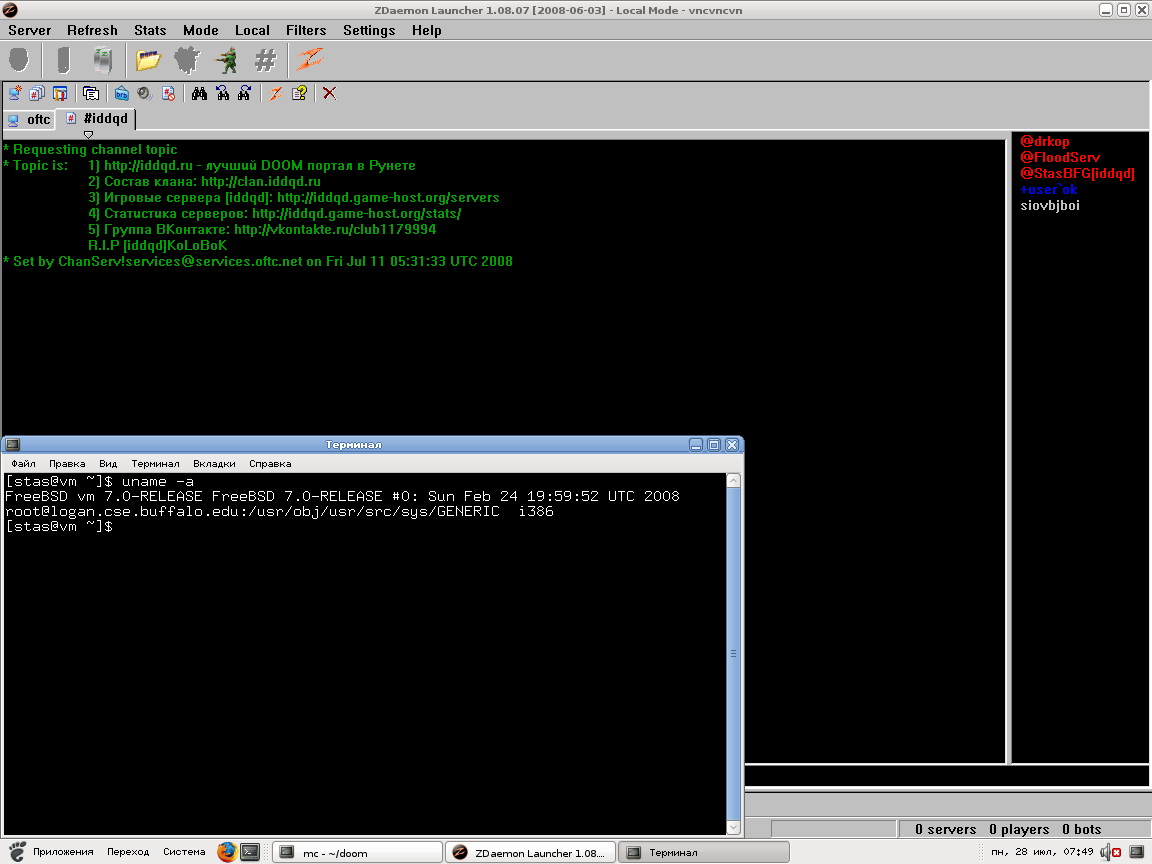Click the large hash IRC icon
1152x864 pixels.
[x=265, y=61]
